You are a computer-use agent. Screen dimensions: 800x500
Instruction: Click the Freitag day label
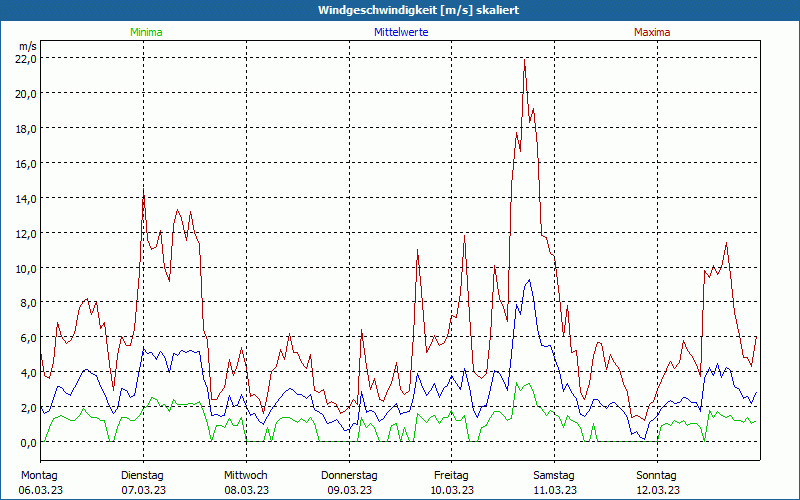pos(451,476)
